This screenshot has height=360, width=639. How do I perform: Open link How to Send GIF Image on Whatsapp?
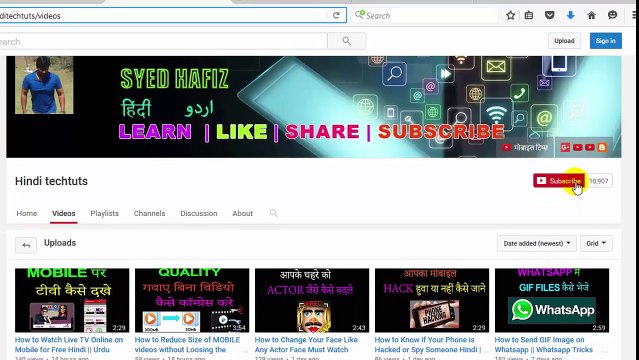pos(544,345)
